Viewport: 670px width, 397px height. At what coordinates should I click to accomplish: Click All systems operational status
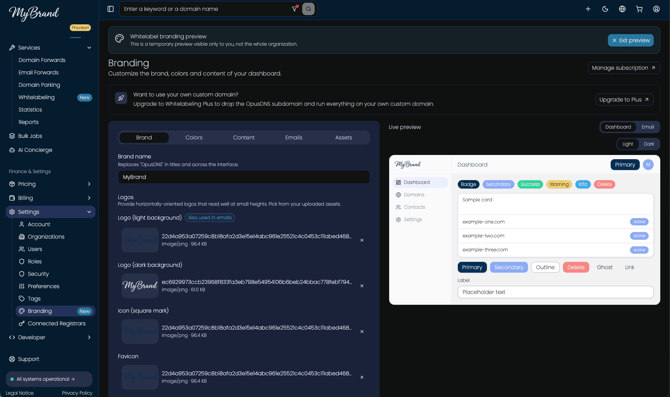[x=49, y=379]
